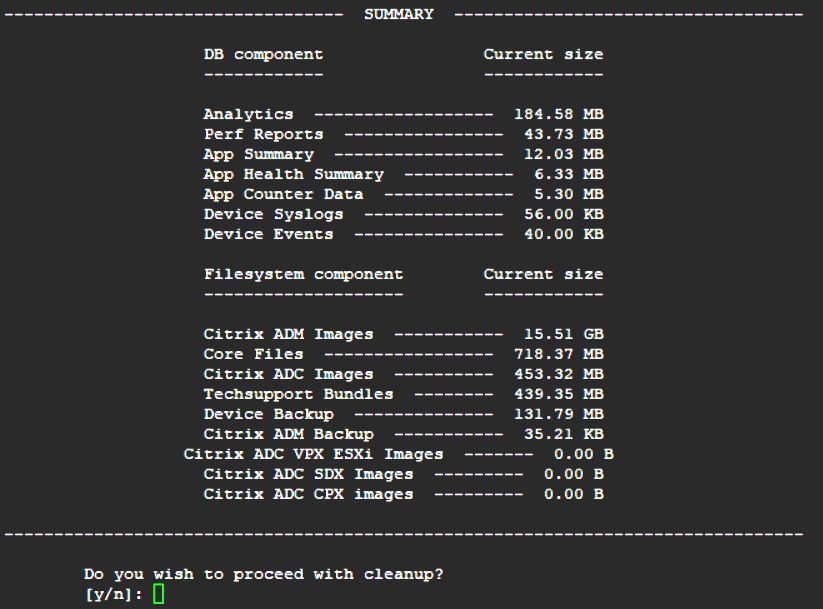Viewport: 823px width, 609px height.
Task: Click the '40.00 KB' size value
Action: 564,234
